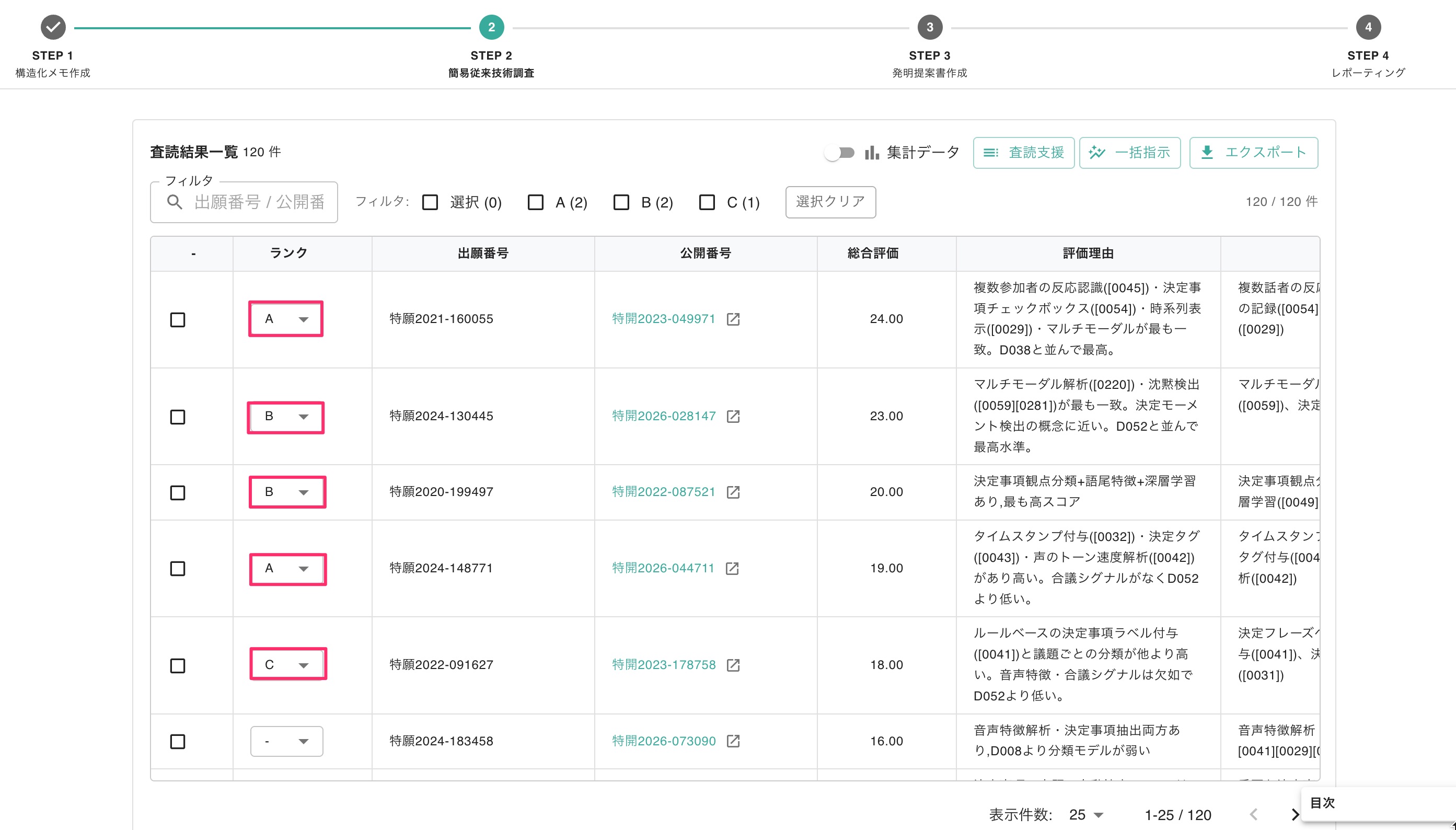Image resolution: width=1456 pixels, height=830 pixels.
Task: Open rank dropdown for 特願2024-183458
Action: tap(286, 741)
